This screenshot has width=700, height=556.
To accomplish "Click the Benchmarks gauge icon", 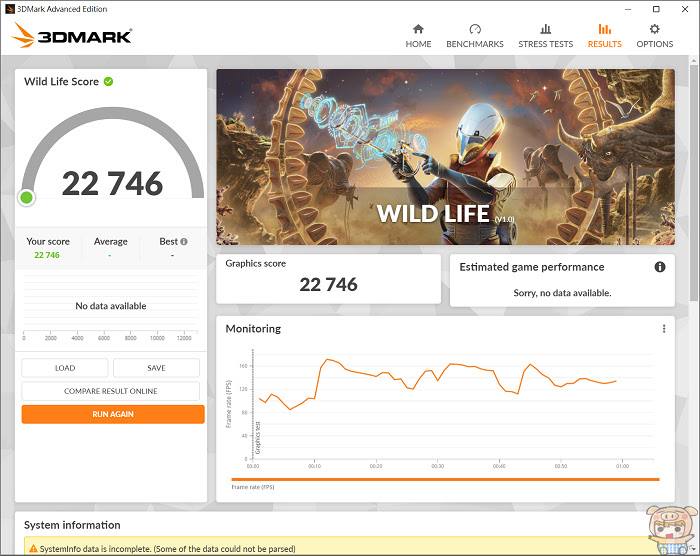I will 475,29.
